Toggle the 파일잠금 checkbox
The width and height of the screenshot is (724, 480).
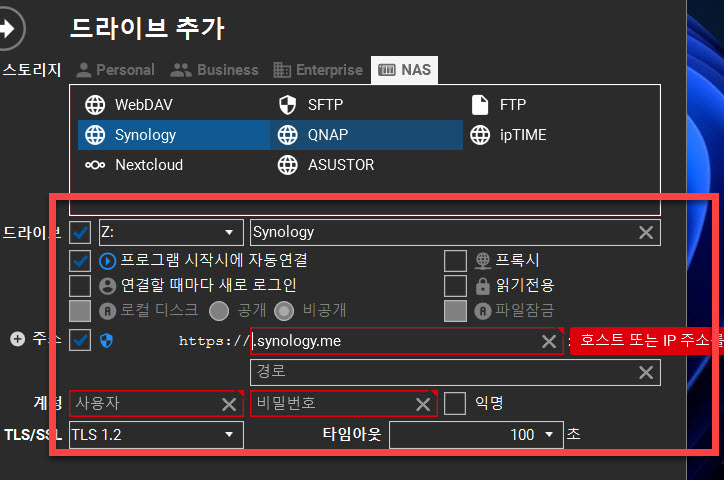coord(455,311)
